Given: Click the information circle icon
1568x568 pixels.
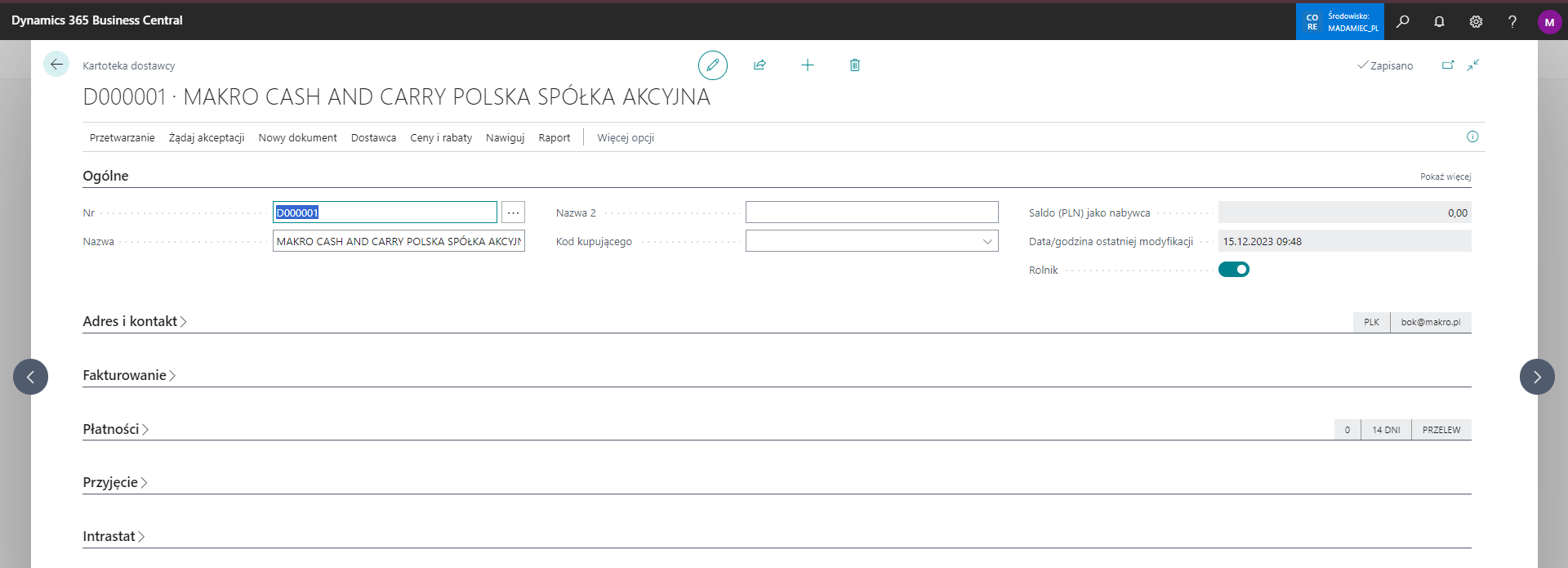Looking at the screenshot, I should pyautogui.click(x=1472, y=136).
